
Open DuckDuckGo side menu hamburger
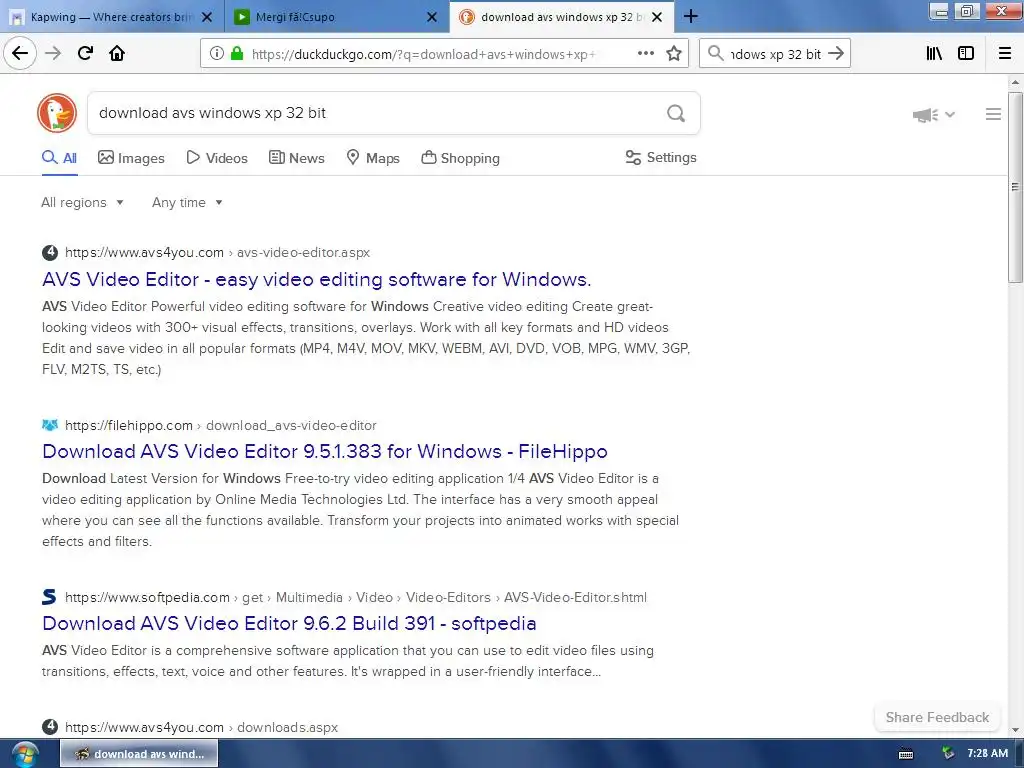(993, 114)
